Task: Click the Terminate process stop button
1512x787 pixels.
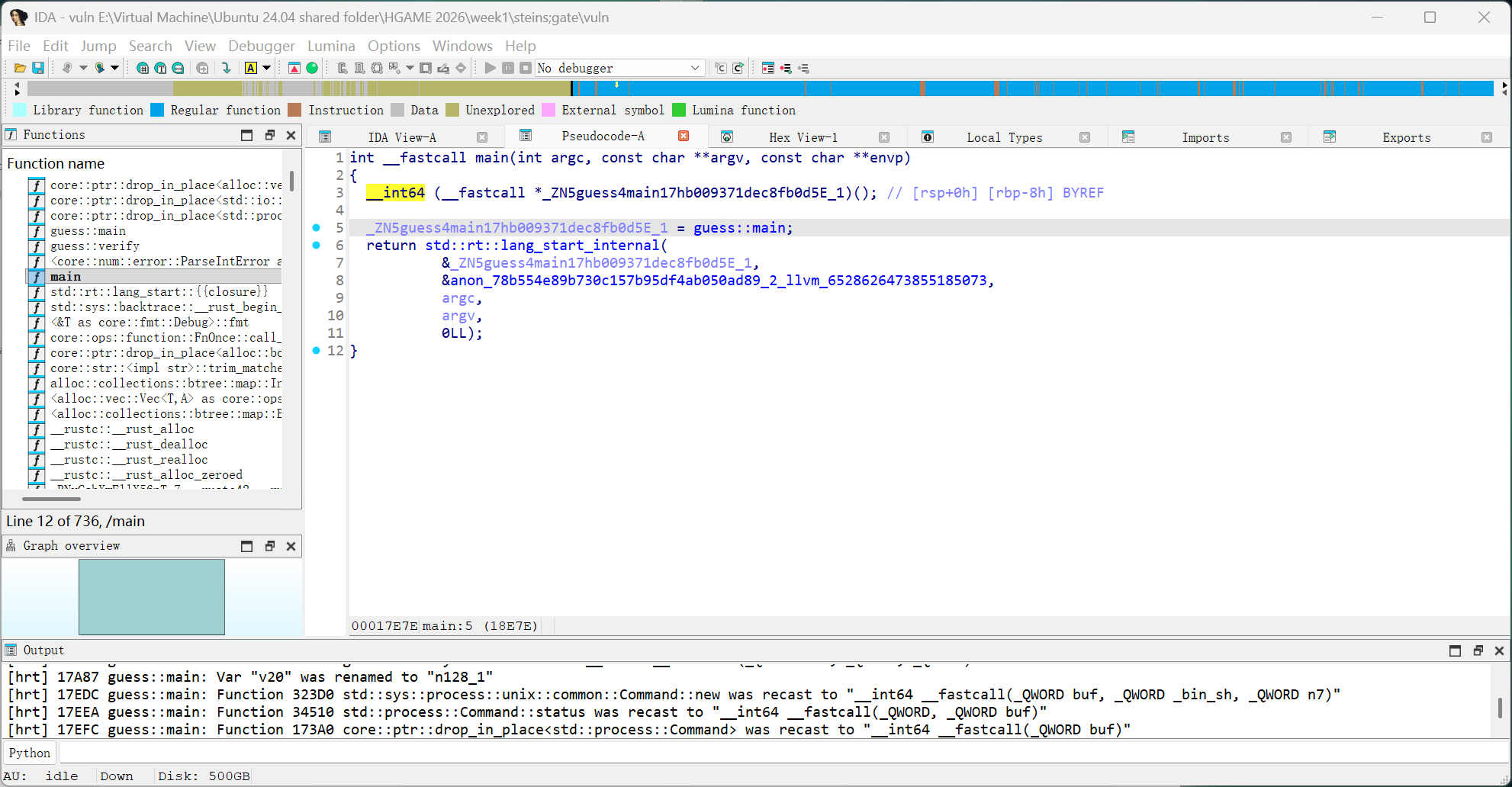Action: point(526,68)
